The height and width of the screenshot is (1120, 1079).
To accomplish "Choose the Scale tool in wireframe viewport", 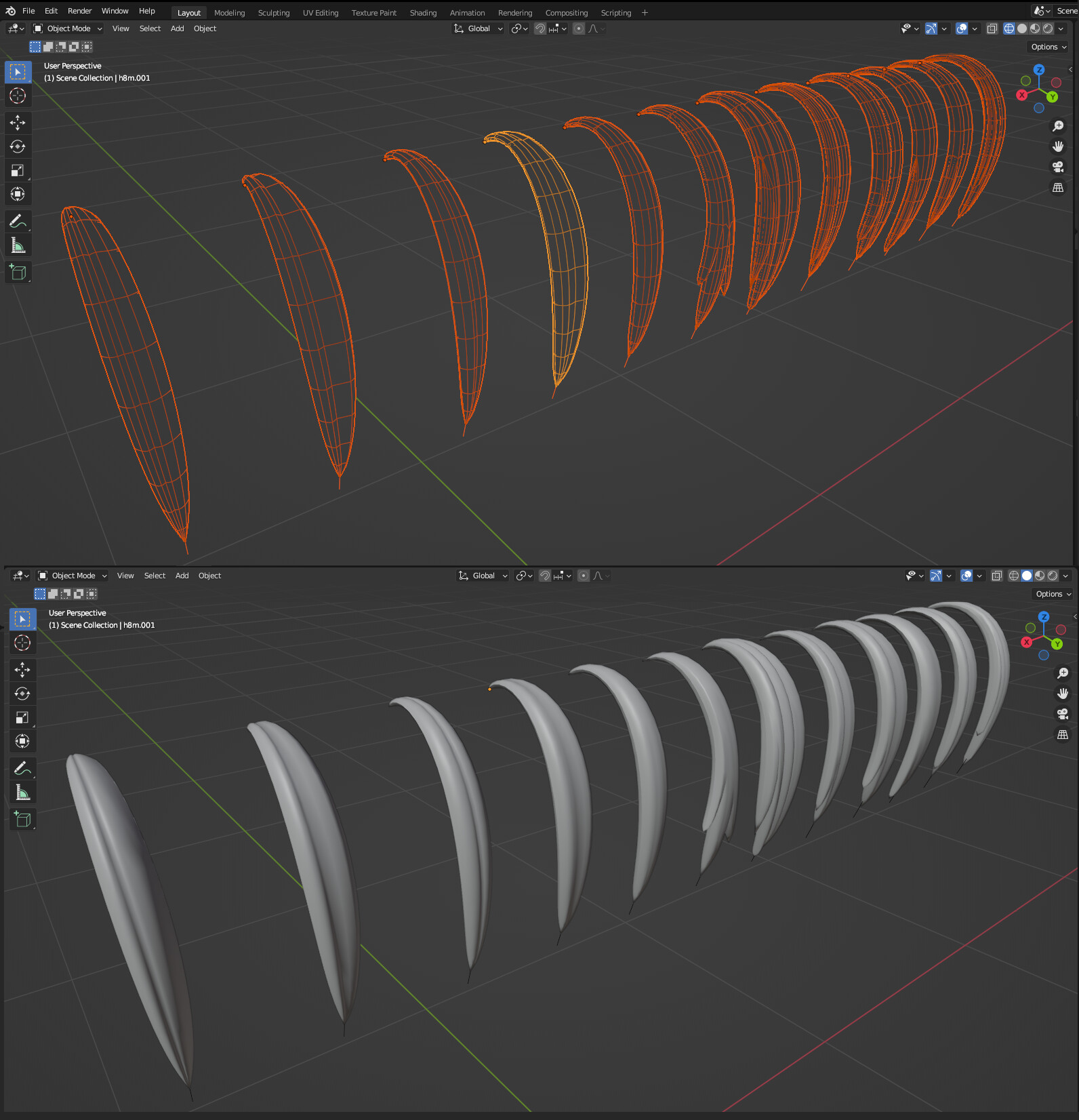I will pos(18,170).
